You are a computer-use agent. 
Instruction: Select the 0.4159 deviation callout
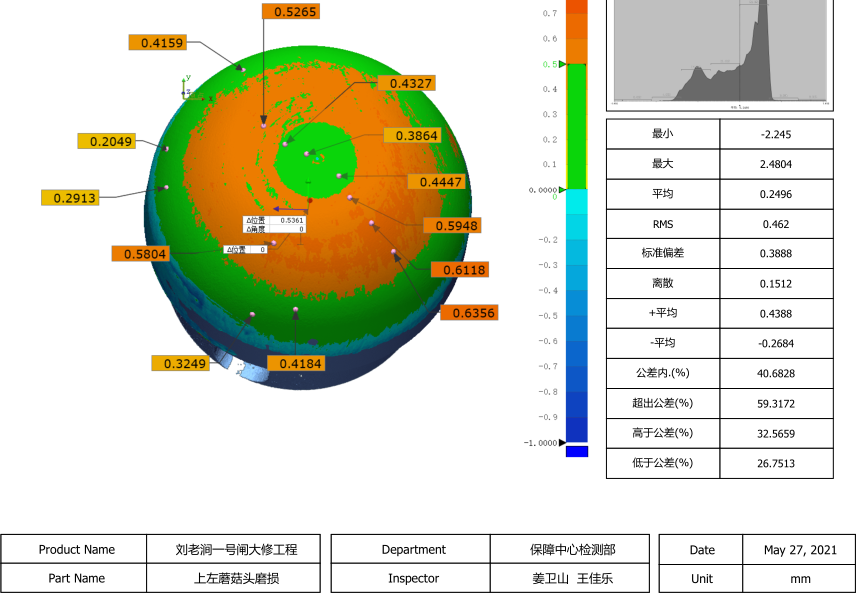(x=157, y=42)
